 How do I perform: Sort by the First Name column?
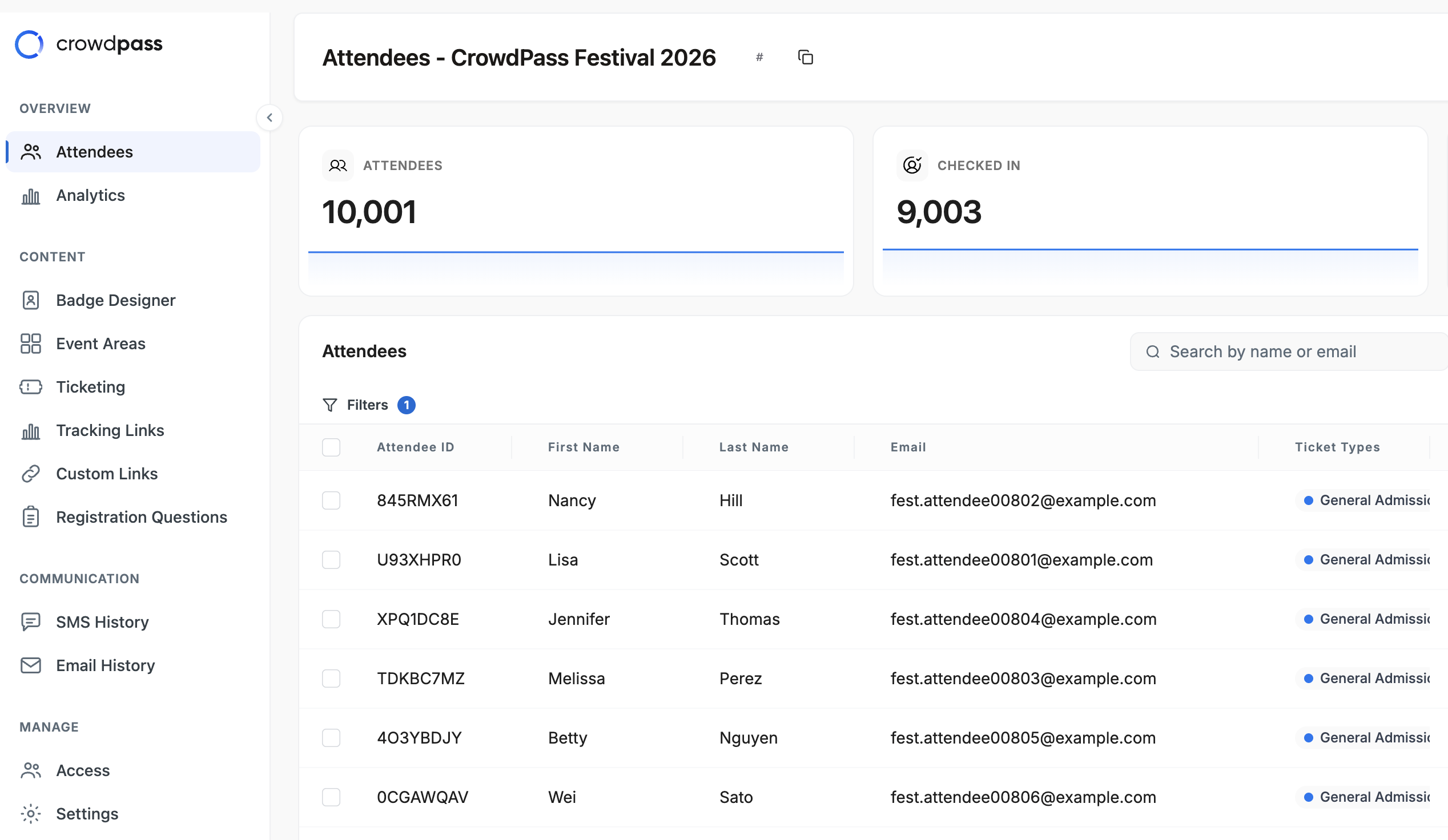[584, 447]
